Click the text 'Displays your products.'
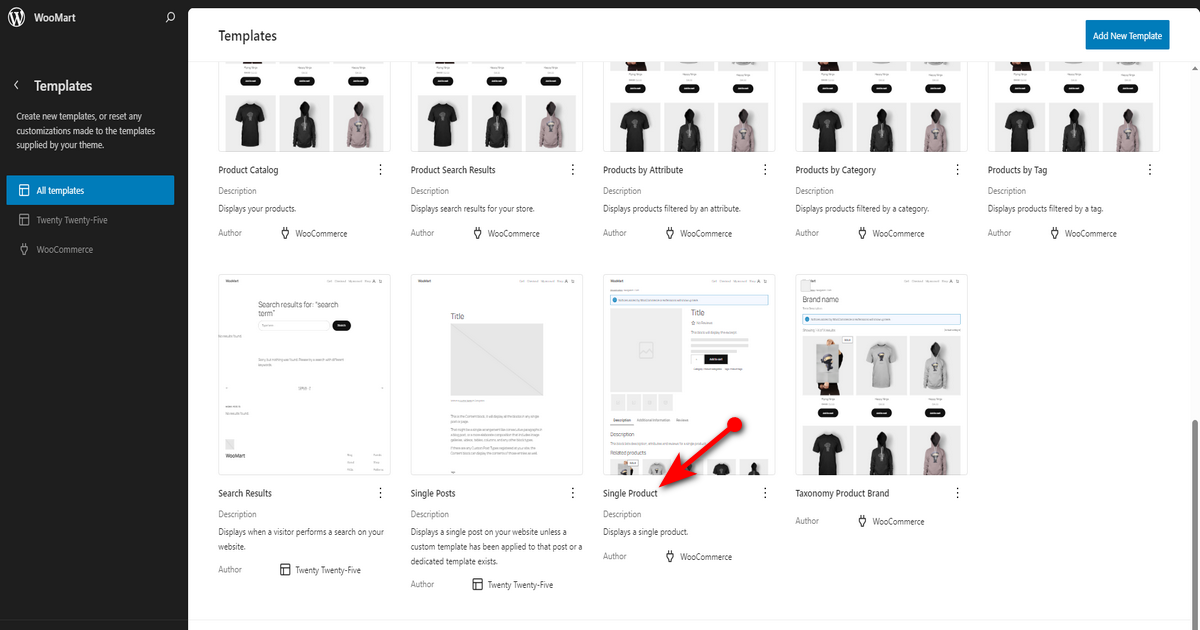The height and width of the screenshot is (630, 1200). pyautogui.click(x=258, y=209)
